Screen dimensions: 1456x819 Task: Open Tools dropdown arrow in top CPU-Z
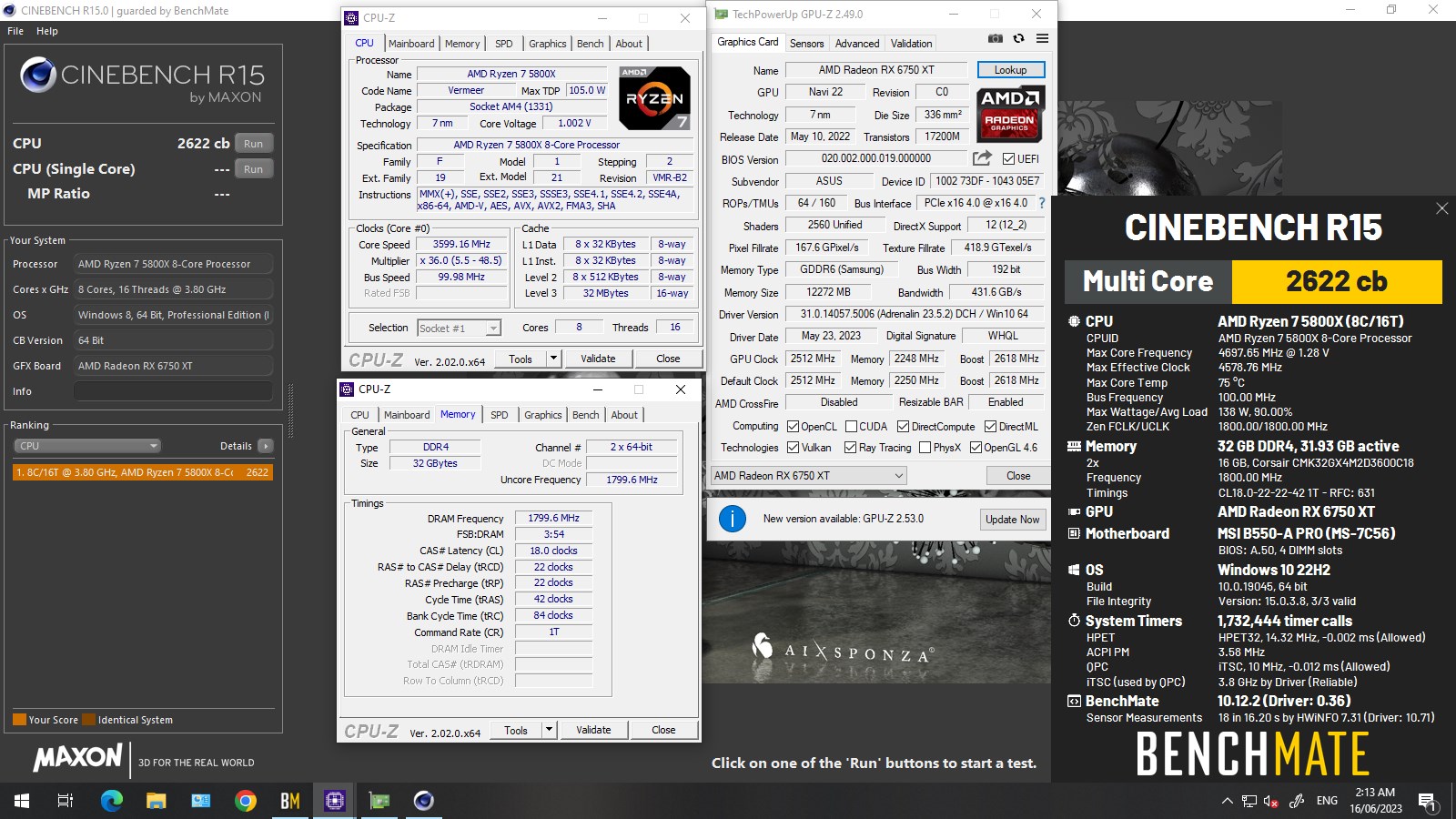click(x=552, y=359)
